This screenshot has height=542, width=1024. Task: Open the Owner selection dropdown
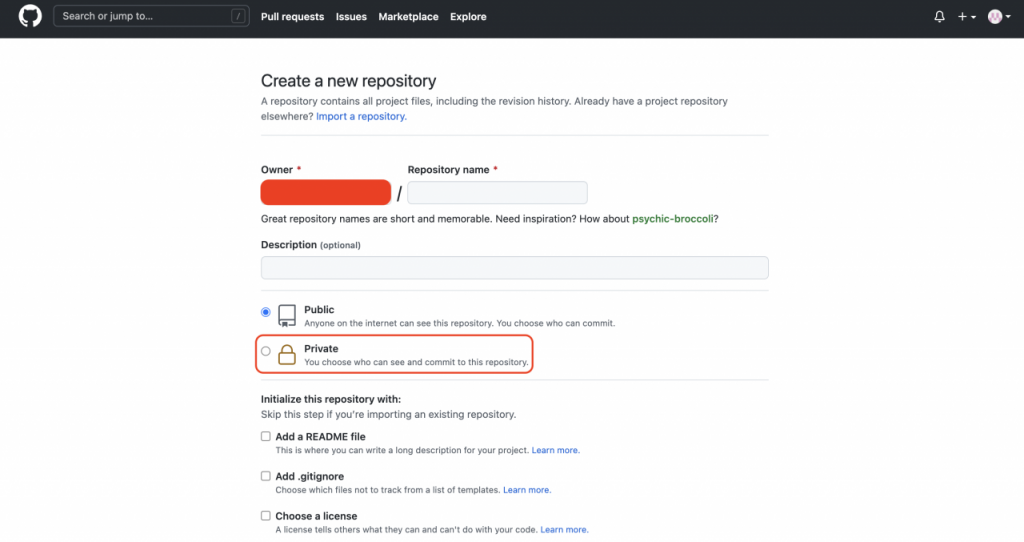pos(325,193)
